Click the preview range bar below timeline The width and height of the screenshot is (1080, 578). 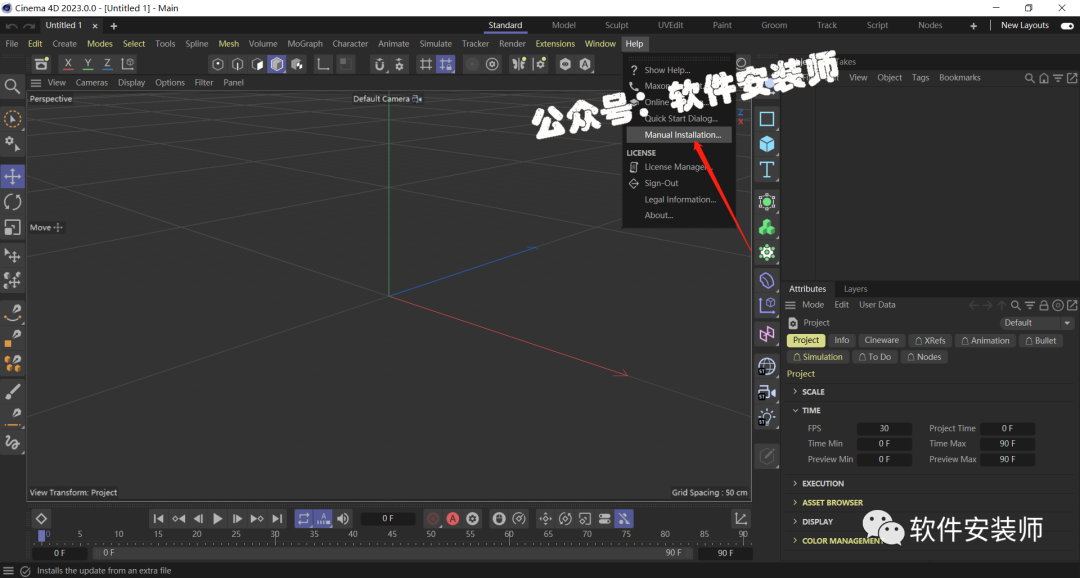(395, 553)
